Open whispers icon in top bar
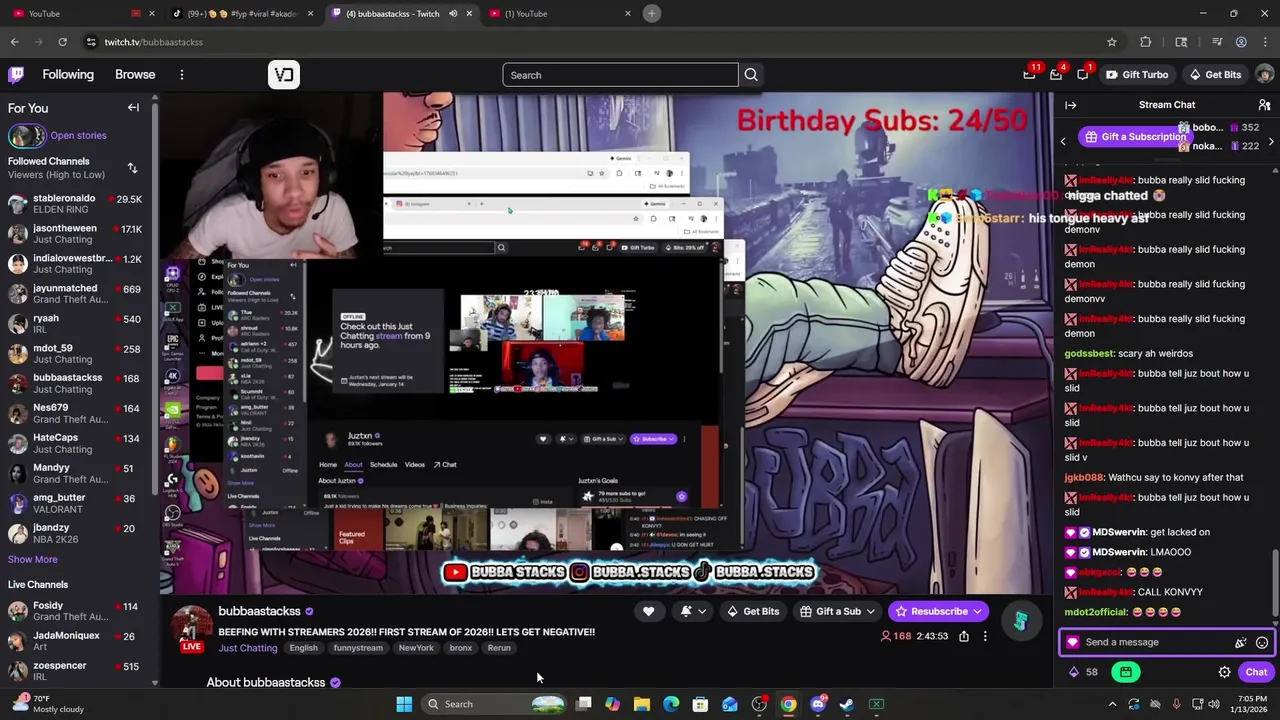 pyautogui.click(x=1083, y=75)
